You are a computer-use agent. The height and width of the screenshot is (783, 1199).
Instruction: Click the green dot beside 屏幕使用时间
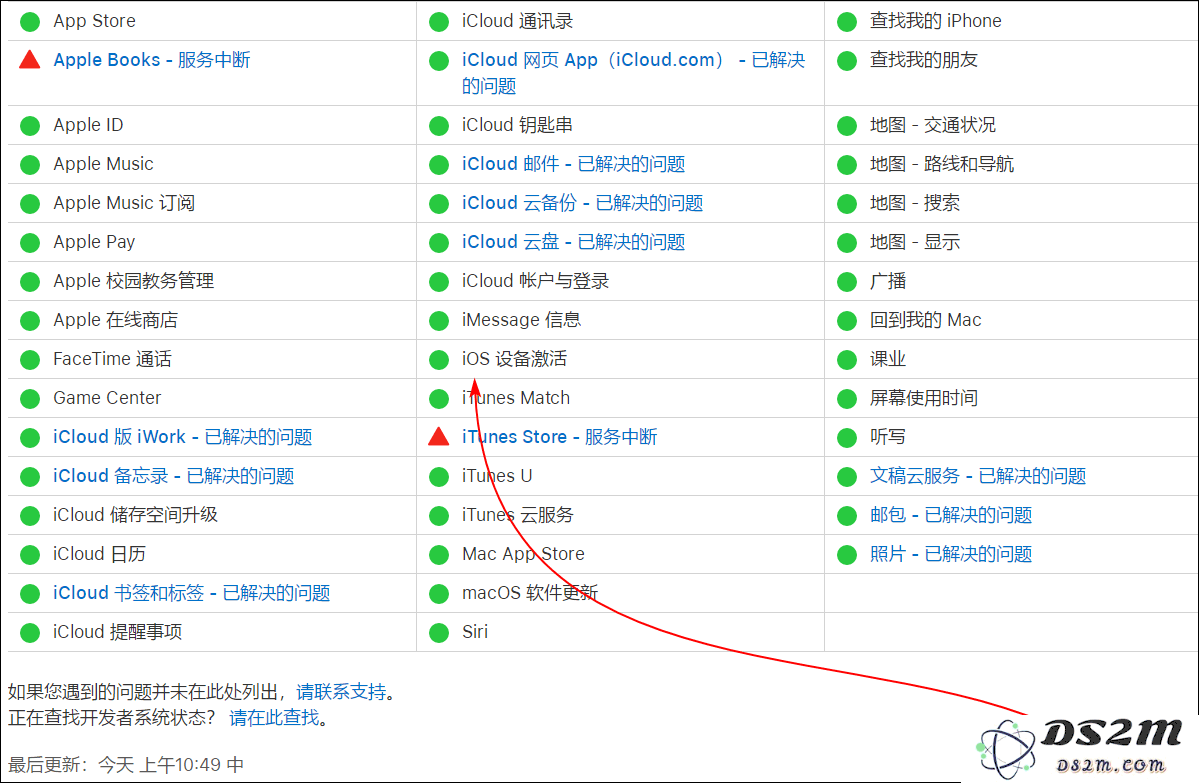click(847, 398)
